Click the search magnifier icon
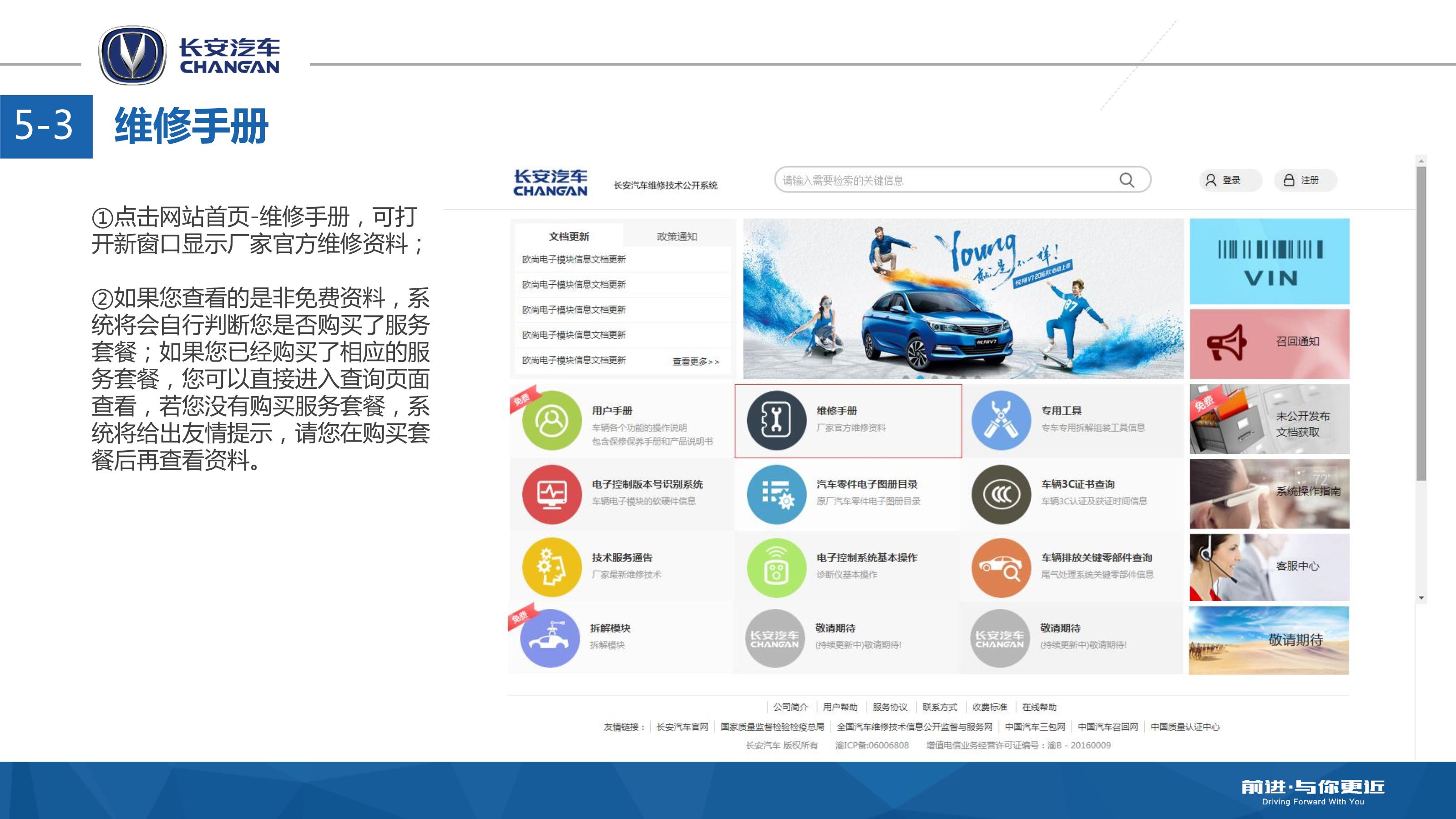This screenshot has width=1456, height=819. click(x=1127, y=180)
